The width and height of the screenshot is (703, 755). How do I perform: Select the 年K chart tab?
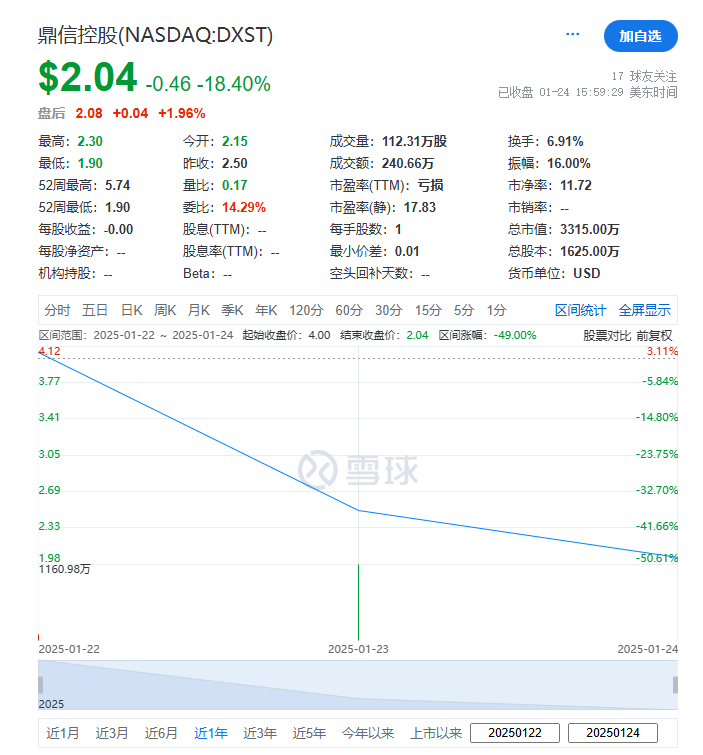coord(266,310)
